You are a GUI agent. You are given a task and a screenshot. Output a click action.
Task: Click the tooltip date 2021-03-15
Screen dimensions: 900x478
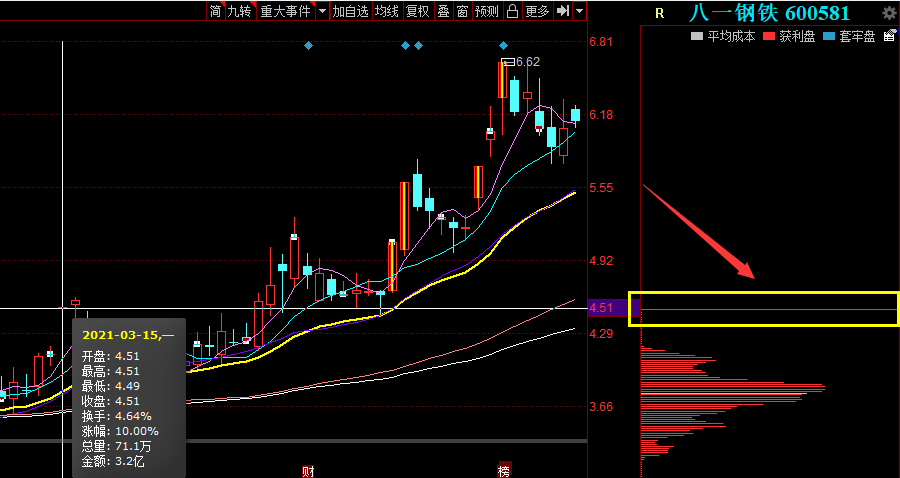[x=121, y=335]
